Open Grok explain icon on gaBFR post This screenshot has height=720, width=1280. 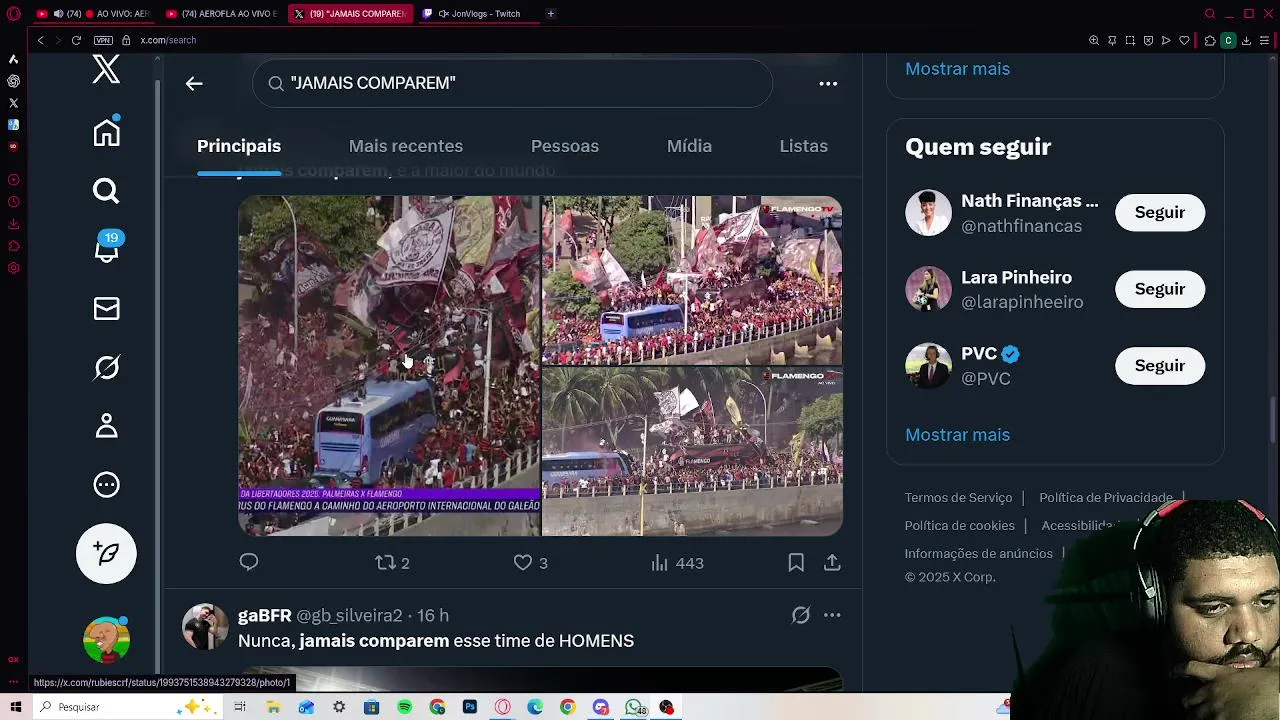(x=800, y=616)
